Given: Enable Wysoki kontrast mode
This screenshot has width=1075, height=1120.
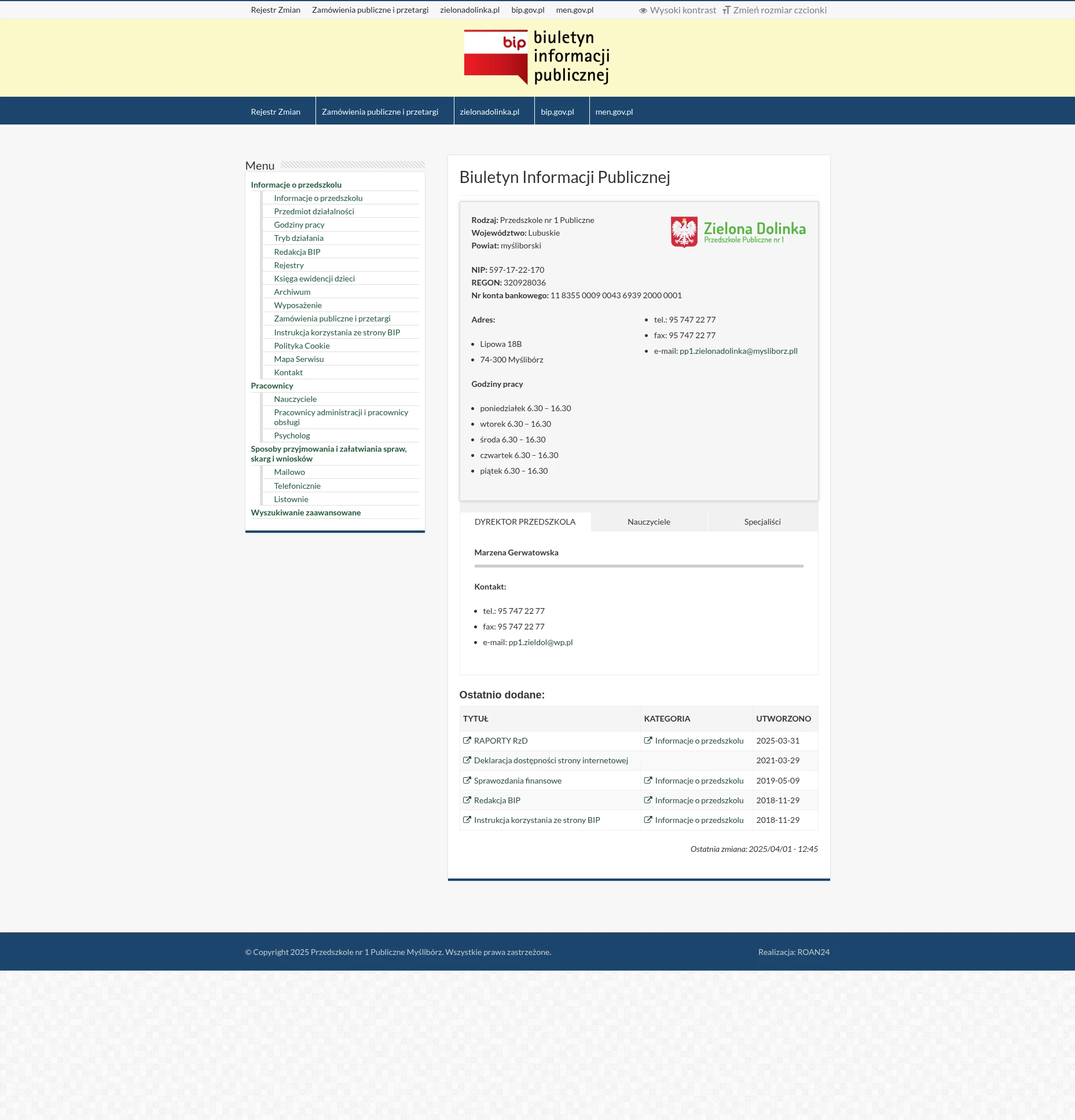Looking at the screenshot, I should [683, 10].
